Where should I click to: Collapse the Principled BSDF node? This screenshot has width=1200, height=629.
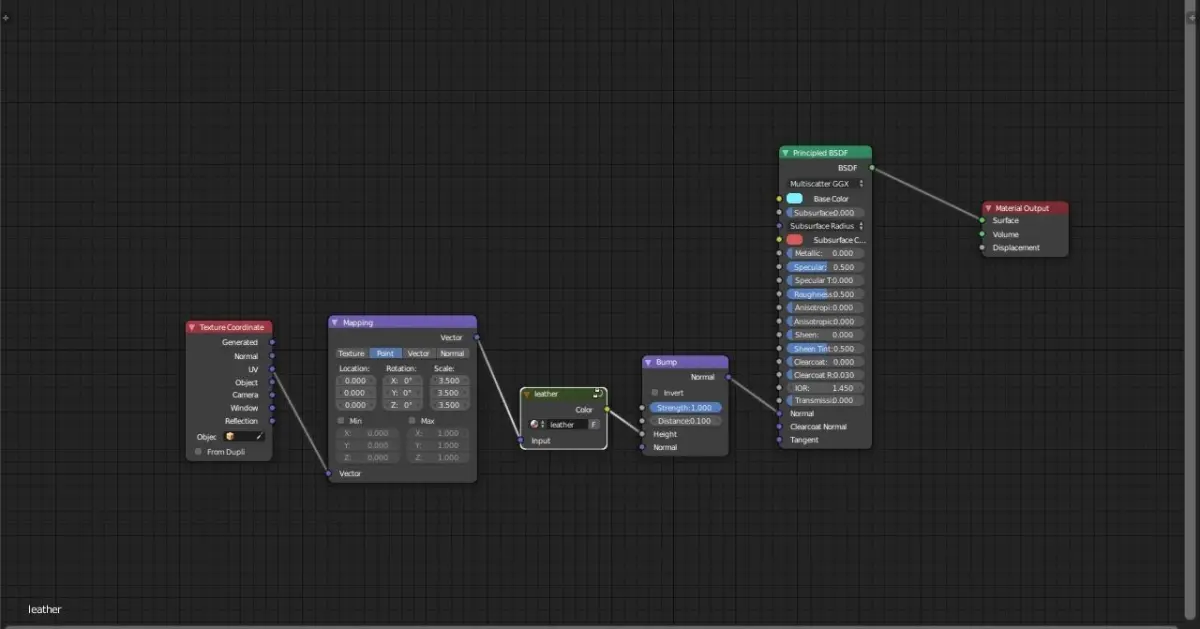(785, 153)
